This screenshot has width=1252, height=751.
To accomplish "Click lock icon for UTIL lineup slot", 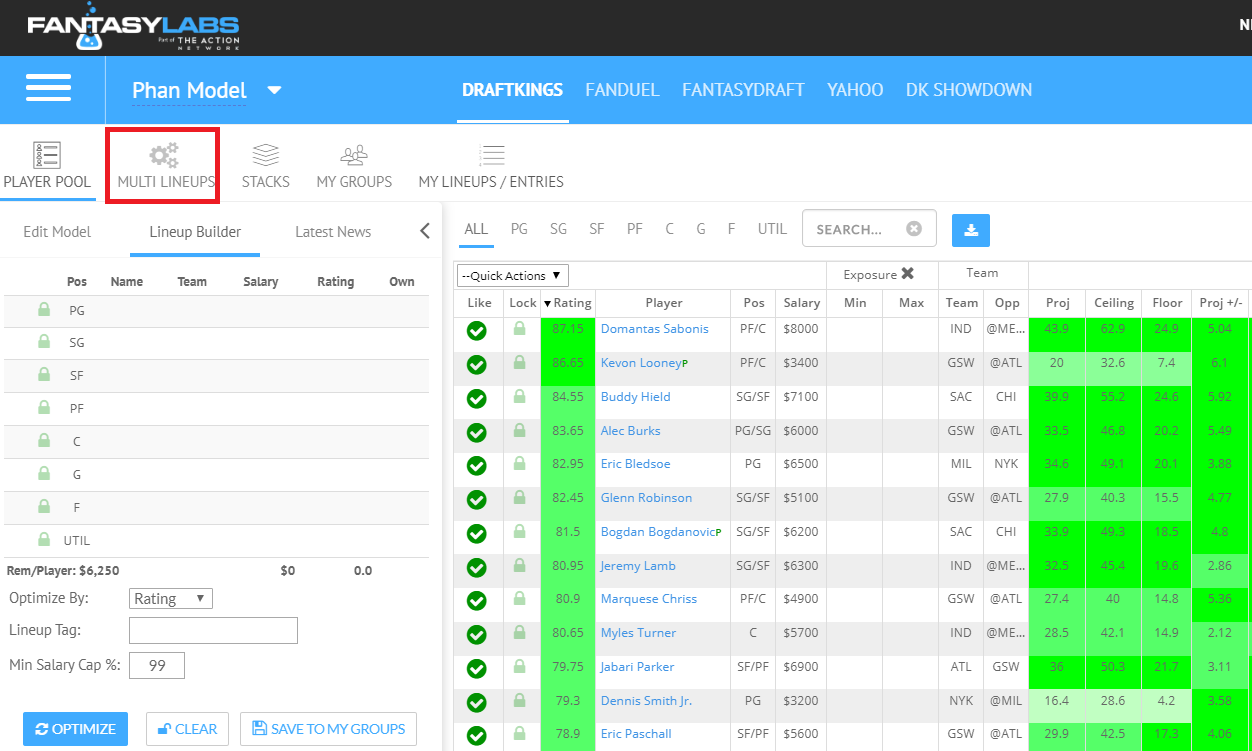I will pyautogui.click(x=44, y=539).
